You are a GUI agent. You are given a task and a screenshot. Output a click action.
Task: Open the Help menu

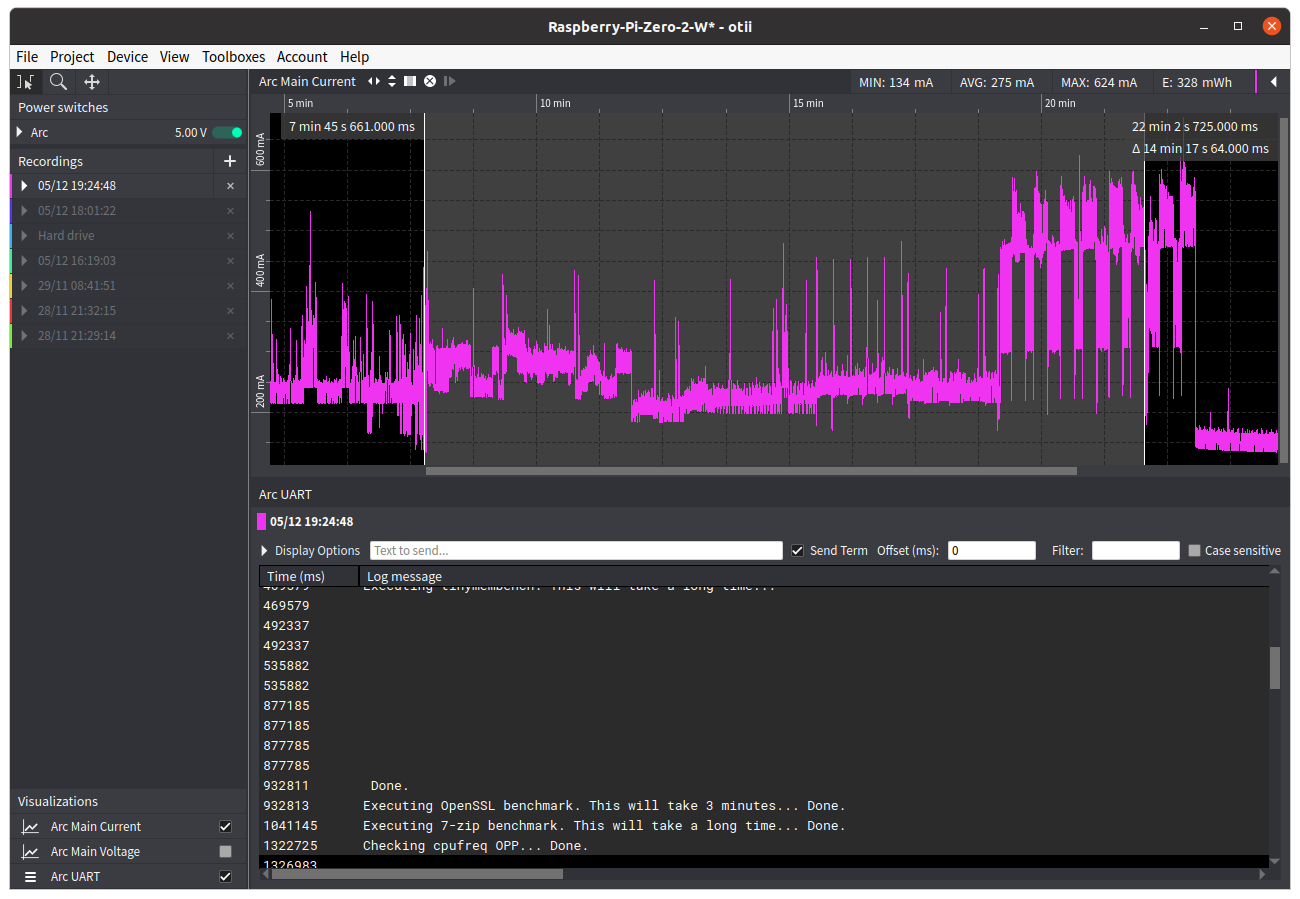[354, 57]
